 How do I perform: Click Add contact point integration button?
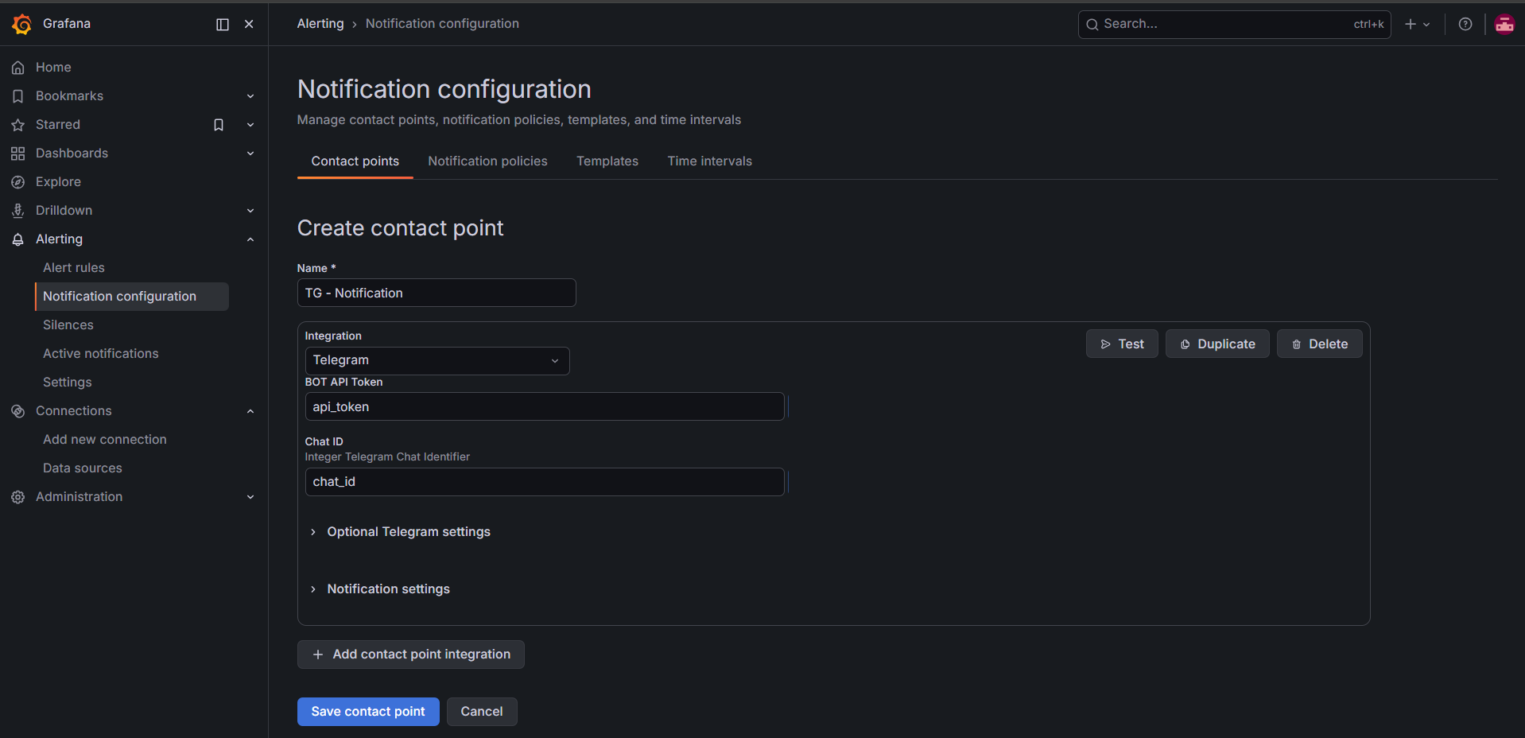click(411, 654)
